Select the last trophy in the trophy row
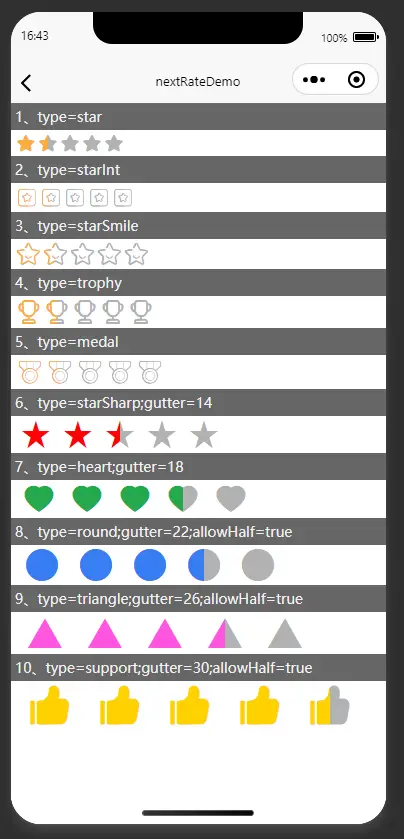The width and height of the screenshot is (404, 839). click(x=141, y=312)
